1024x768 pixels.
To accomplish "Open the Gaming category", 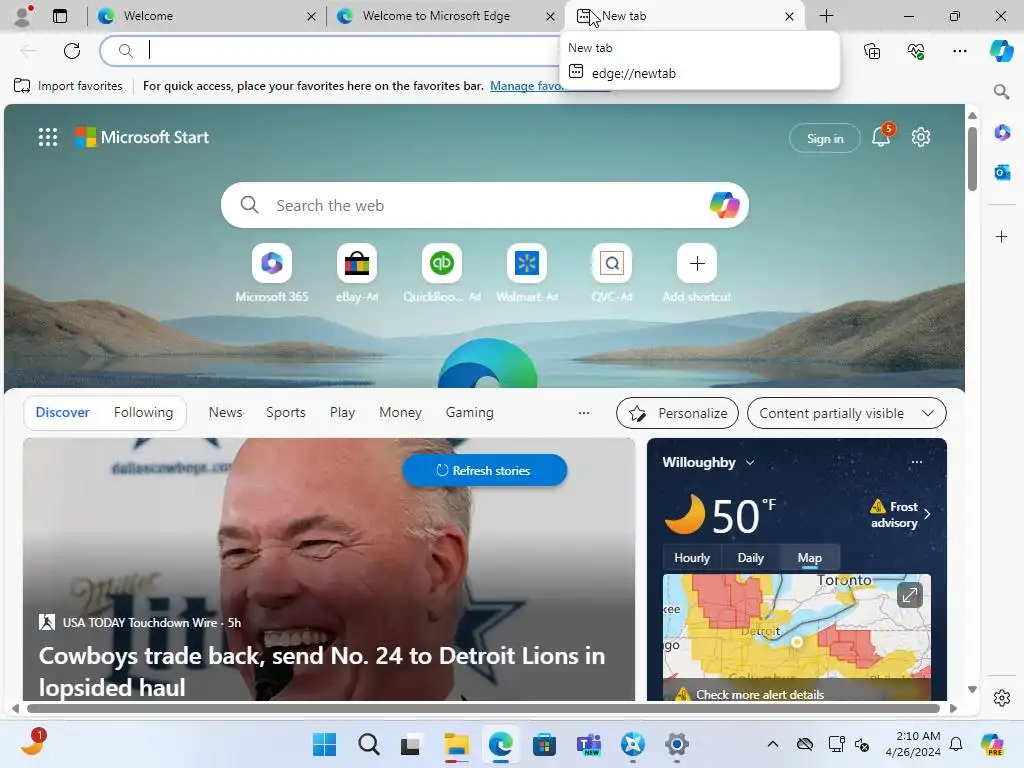I will (x=470, y=412).
